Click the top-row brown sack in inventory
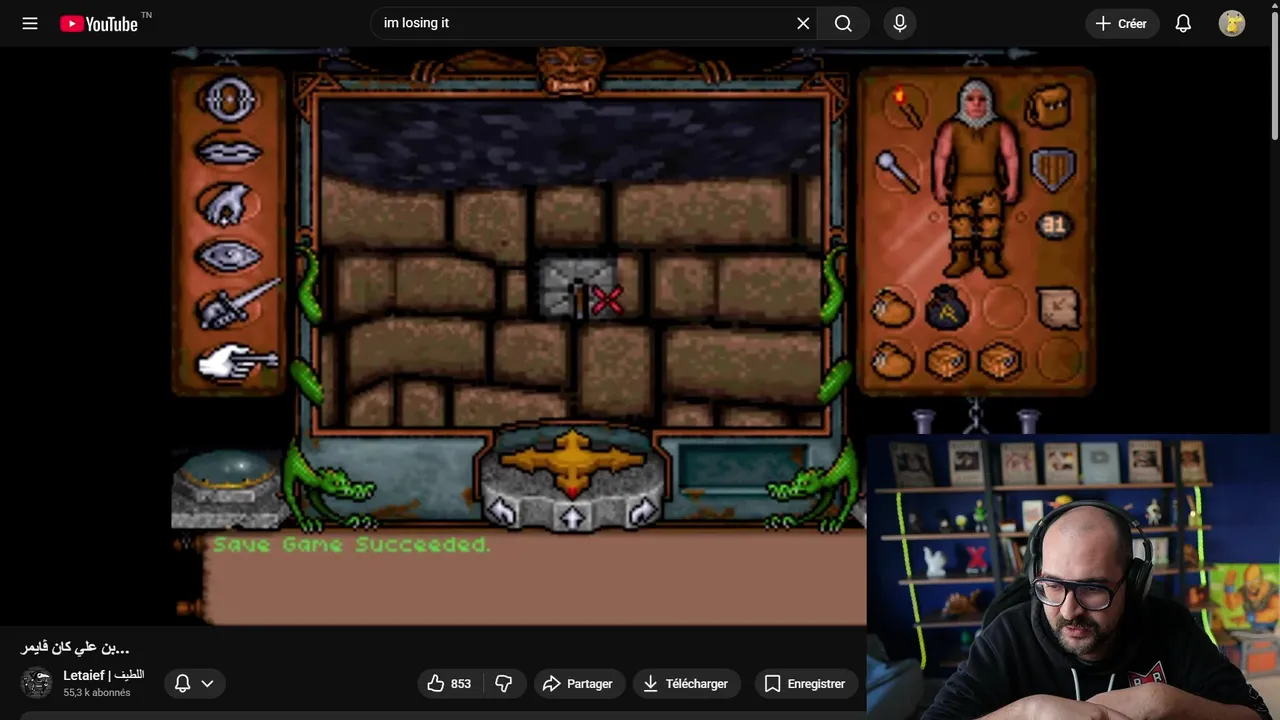Screen dimensions: 1280x720 pyautogui.click(x=891, y=308)
